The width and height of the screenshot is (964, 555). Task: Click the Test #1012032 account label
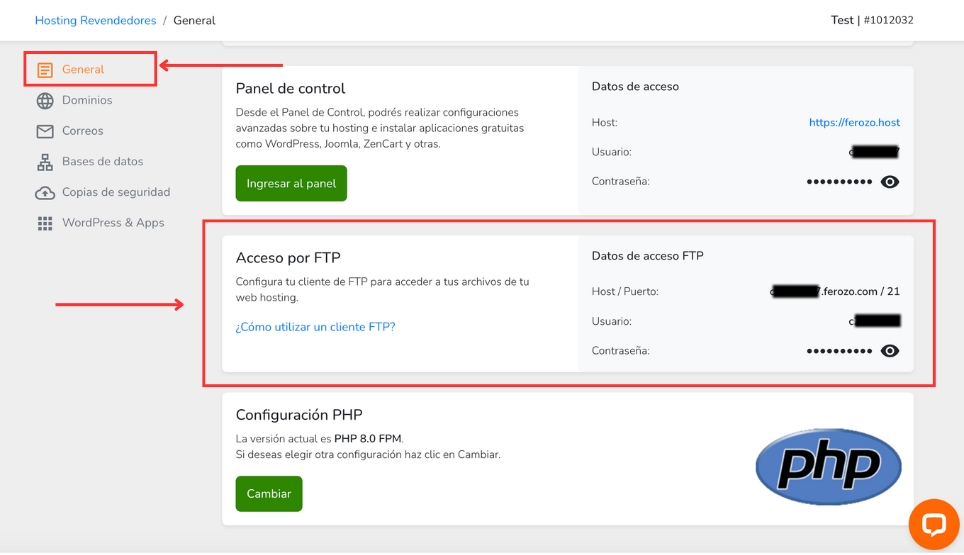point(871,20)
